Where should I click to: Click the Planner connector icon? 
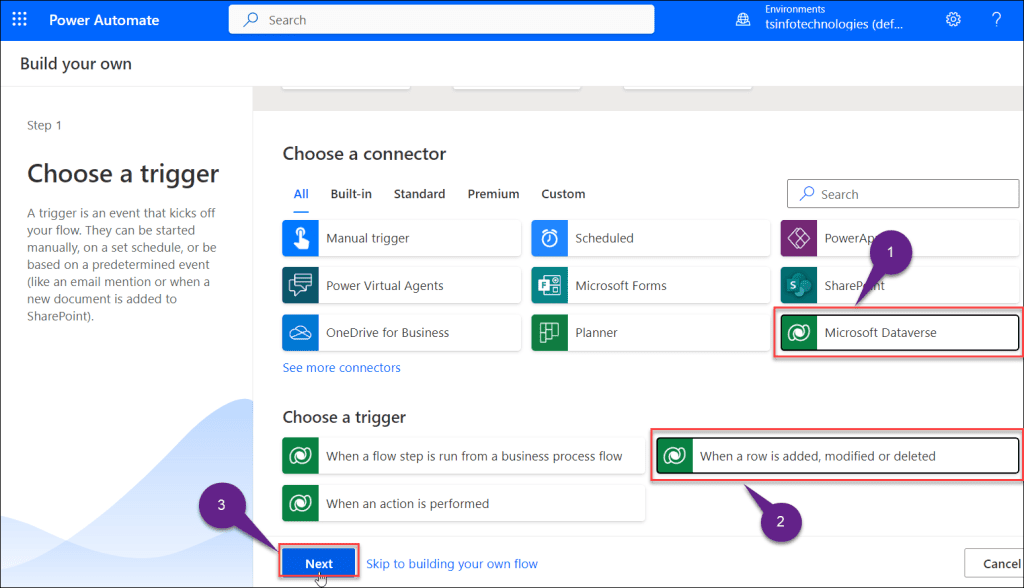[x=549, y=333]
